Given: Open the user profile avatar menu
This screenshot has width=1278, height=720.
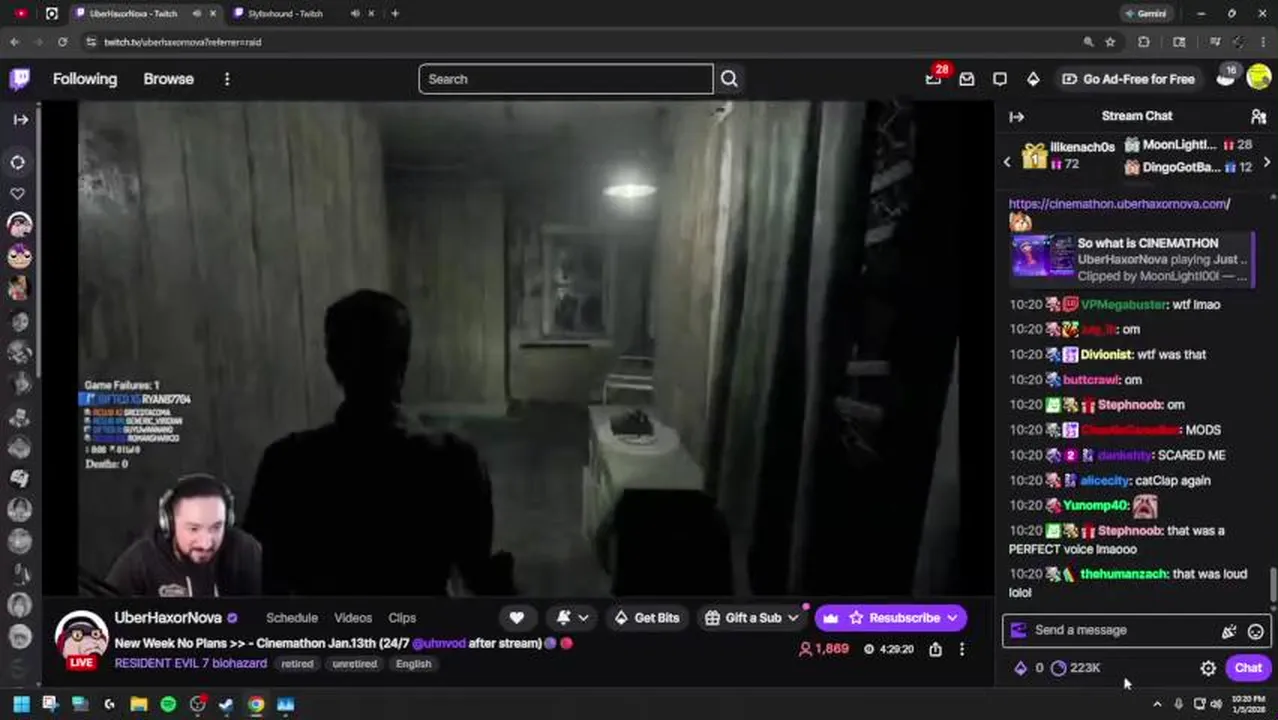Looking at the screenshot, I should 1258,78.
